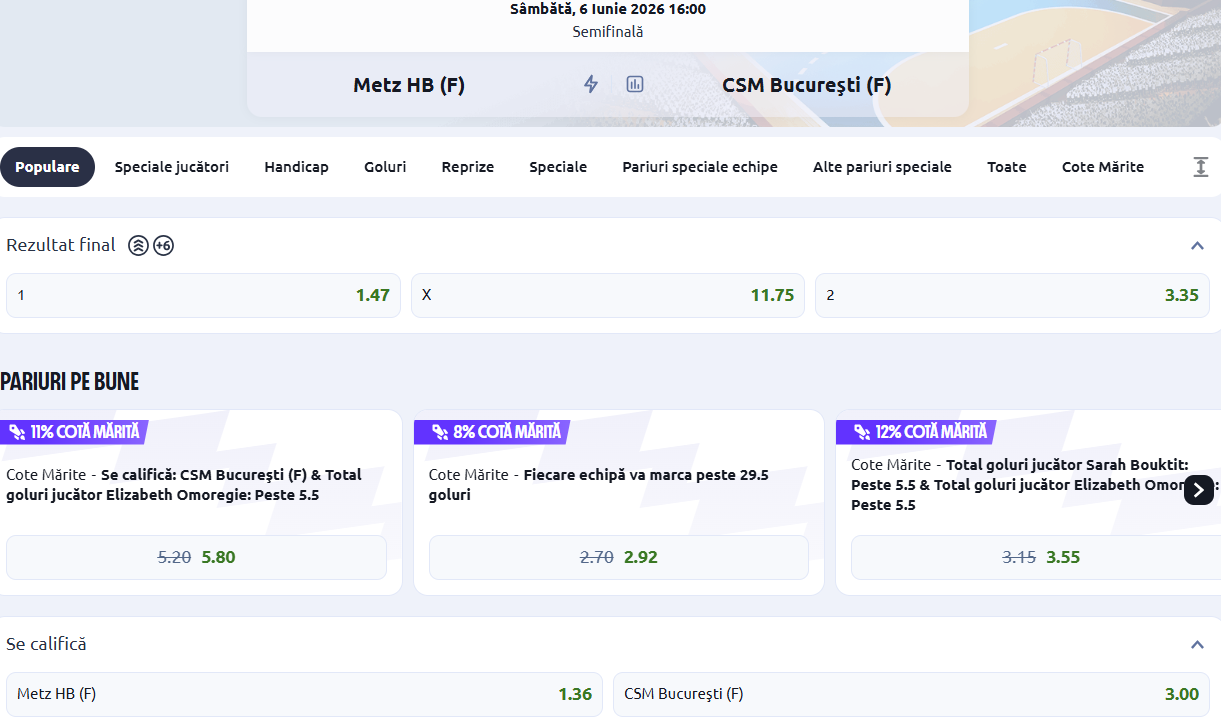This screenshot has width=1221, height=723.
Task: Switch to Cote Mărite tab
Action: pyautogui.click(x=1103, y=167)
